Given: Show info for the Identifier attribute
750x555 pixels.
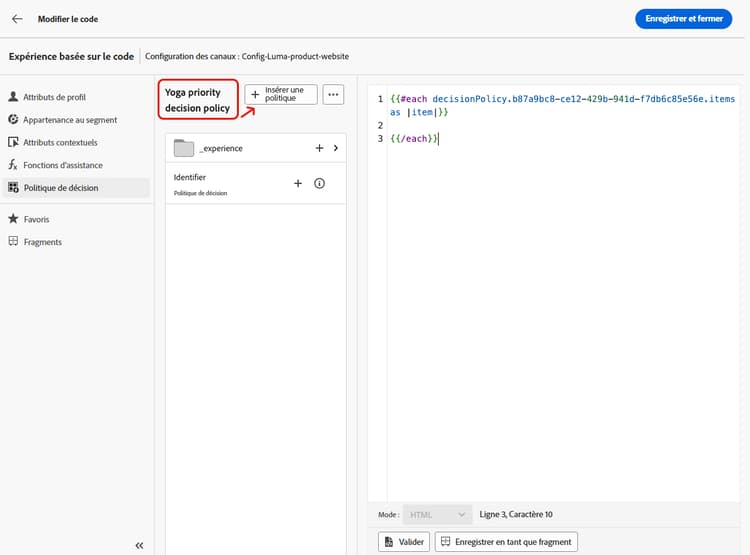Looking at the screenshot, I should click(319, 183).
